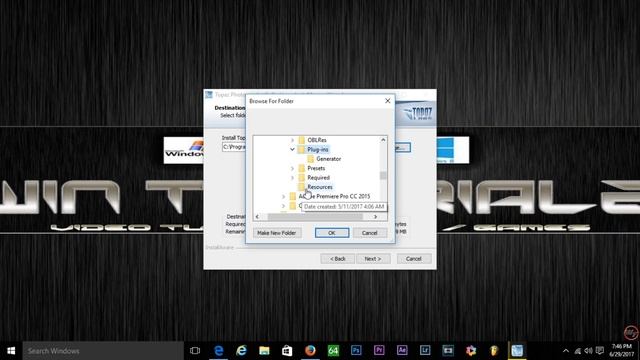
Task: Close the Browse For Folder dialog
Action: [x=388, y=101]
